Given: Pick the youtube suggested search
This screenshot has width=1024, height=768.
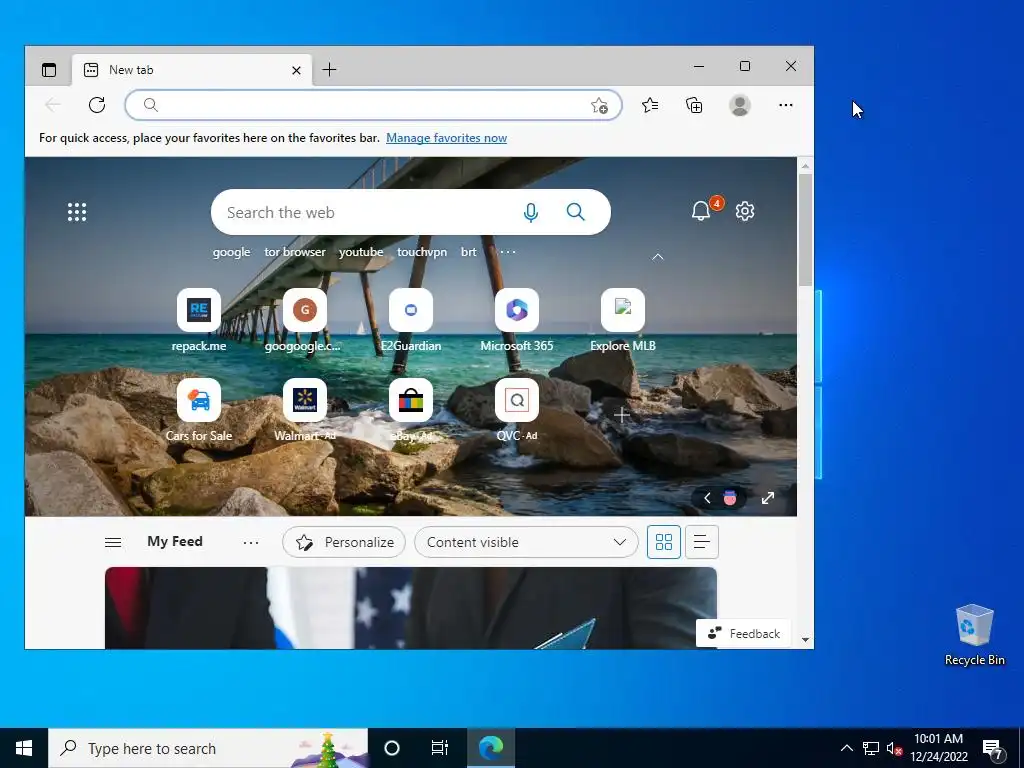Looking at the screenshot, I should tap(360, 252).
